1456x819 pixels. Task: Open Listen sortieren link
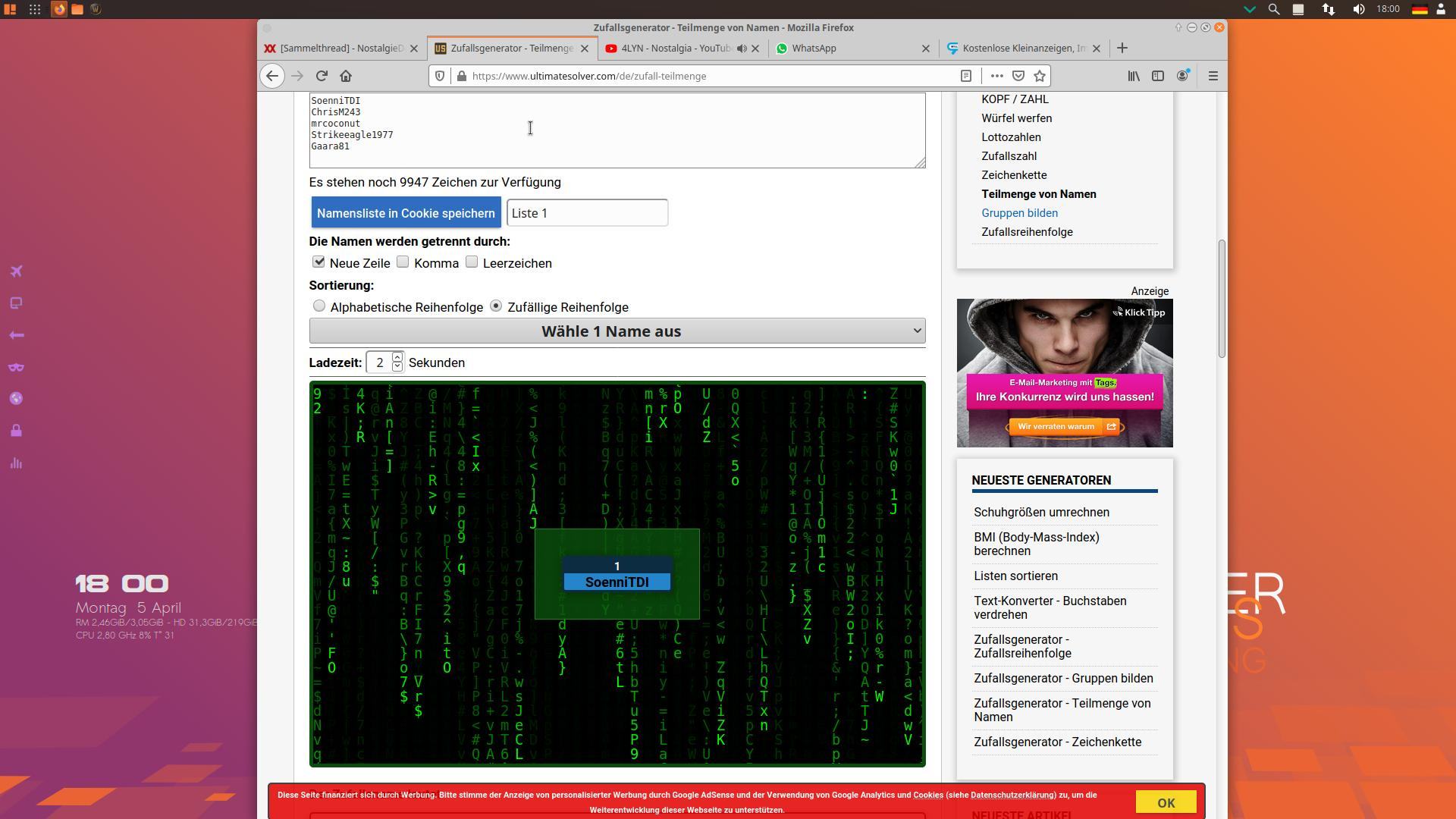tap(1015, 576)
